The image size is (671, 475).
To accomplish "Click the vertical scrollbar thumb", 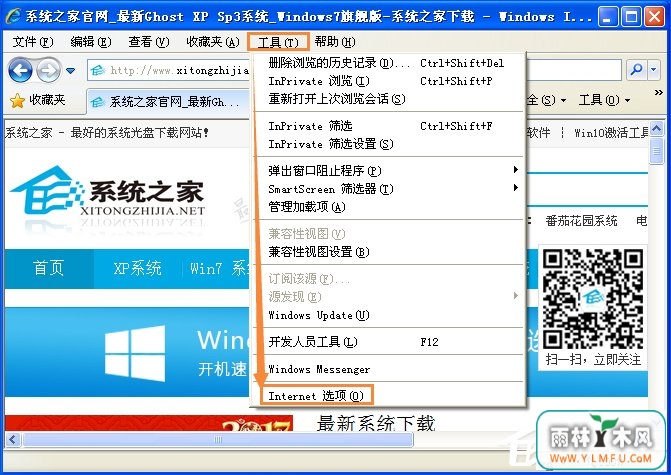I will click(x=656, y=151).
